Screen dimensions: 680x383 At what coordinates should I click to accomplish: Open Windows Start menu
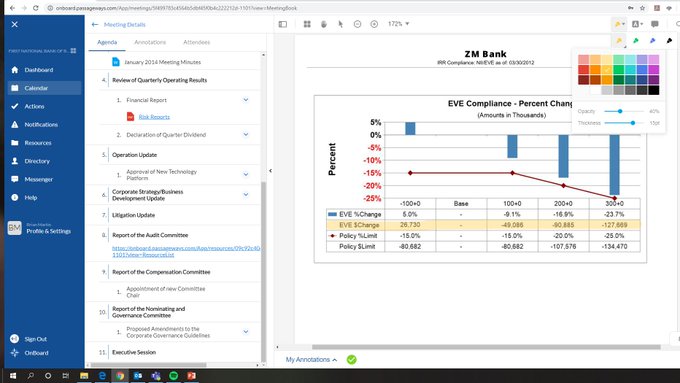[x=13, y=376]
